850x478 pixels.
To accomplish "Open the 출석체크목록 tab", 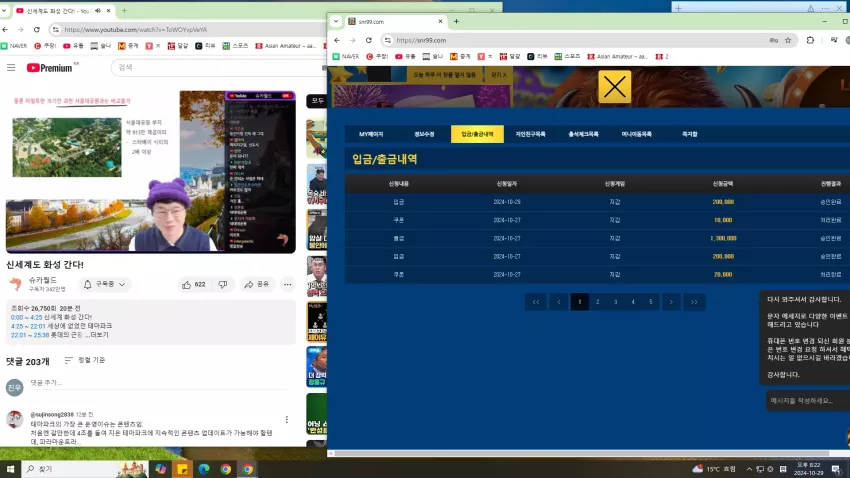I will [583, 134].
